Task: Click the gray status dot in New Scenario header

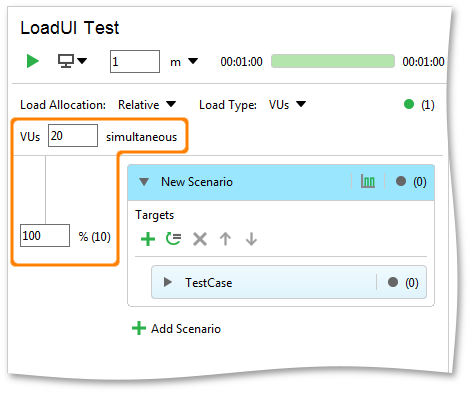Action: pos(401,181)
